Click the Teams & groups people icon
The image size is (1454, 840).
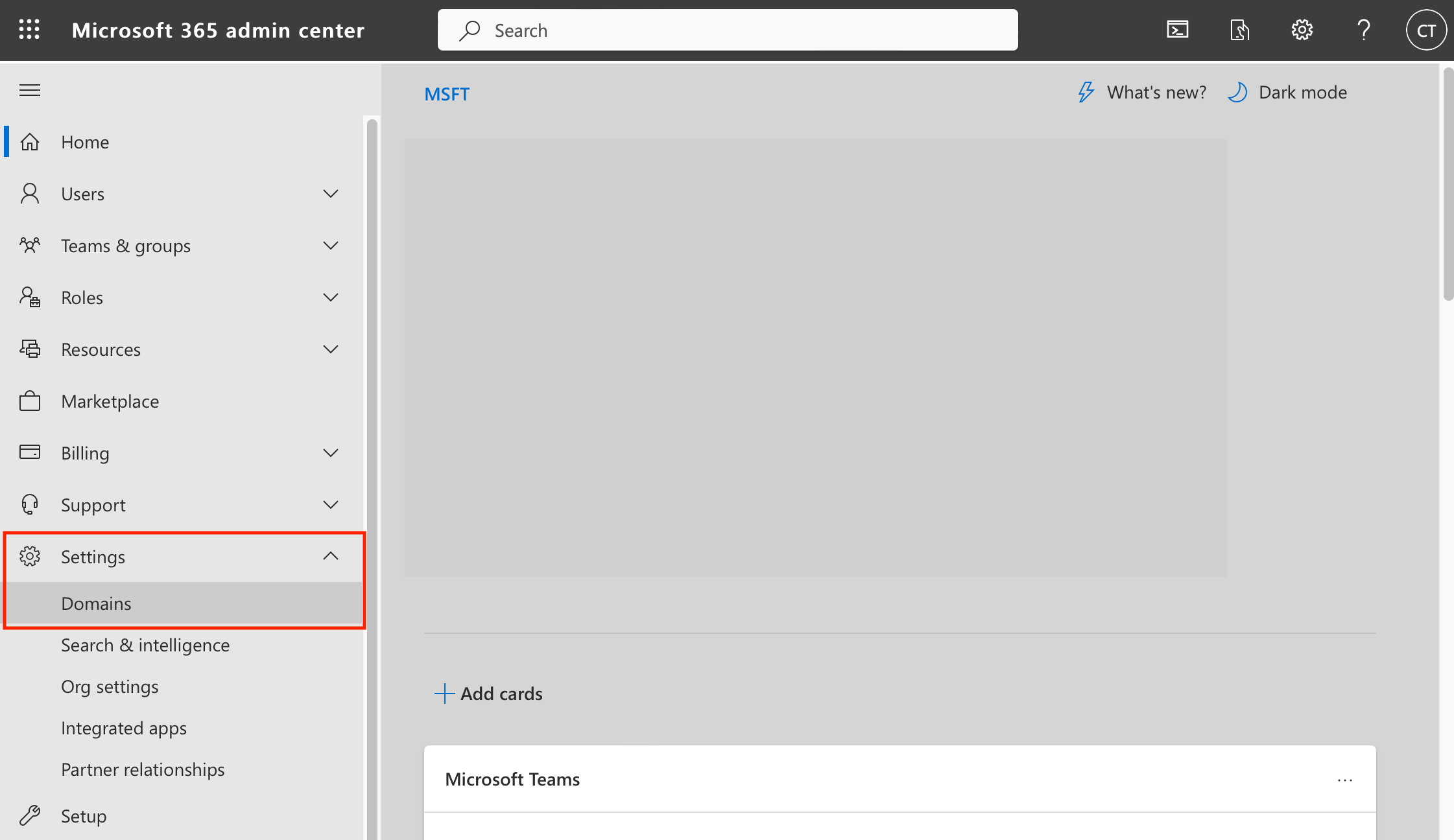point(30,246)
